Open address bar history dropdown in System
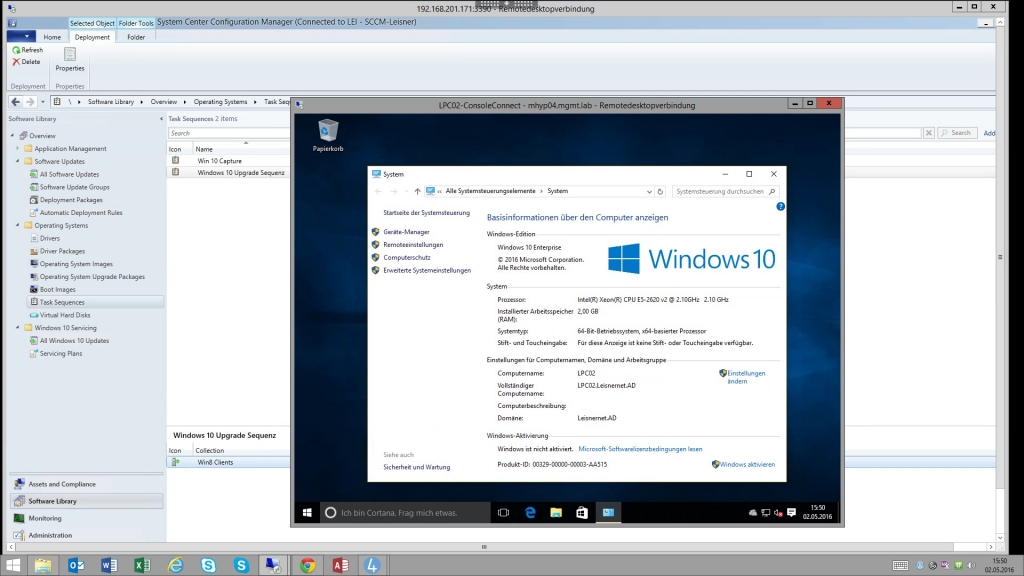The height and width of the screenshot is (576, 1024). point(649,191)
